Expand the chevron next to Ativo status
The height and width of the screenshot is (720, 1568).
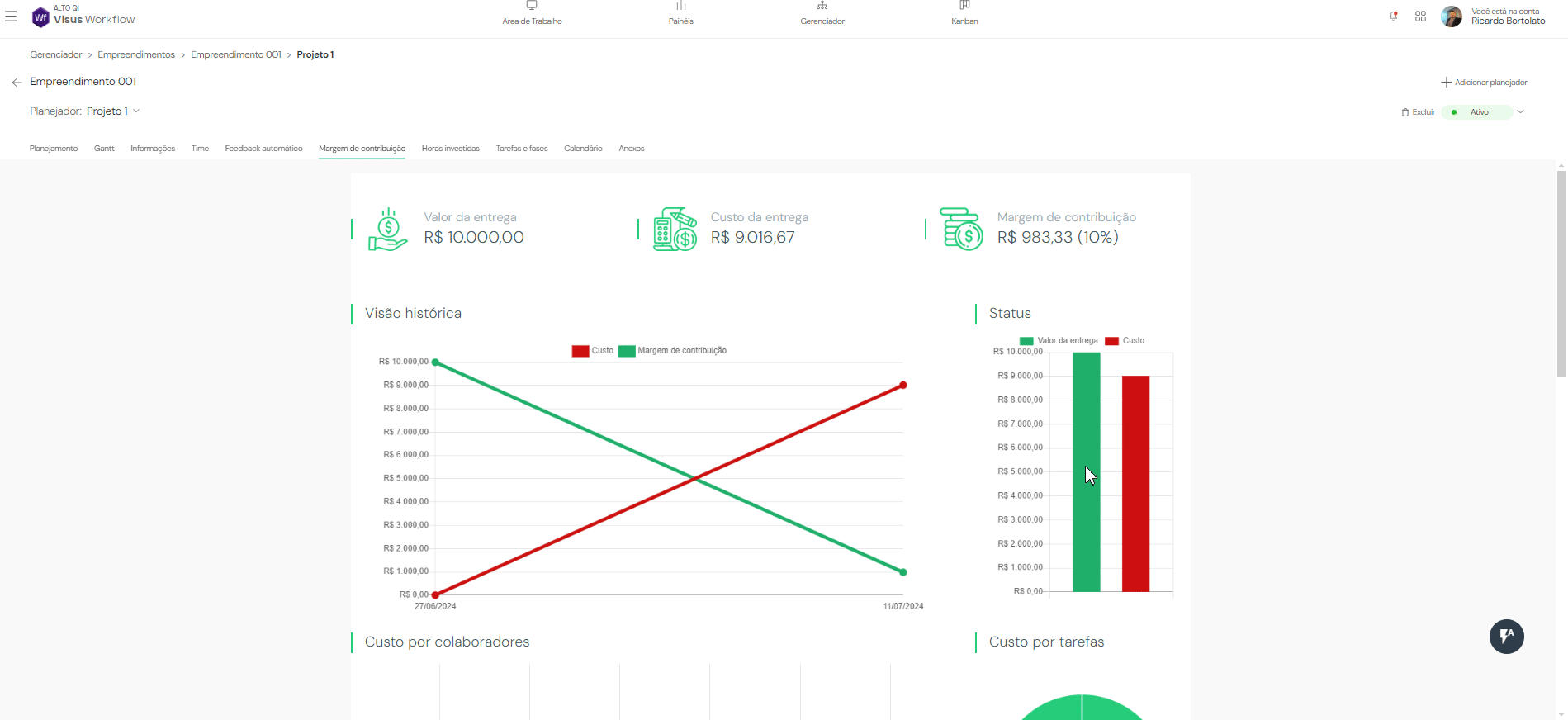(x=1520, y=111)
